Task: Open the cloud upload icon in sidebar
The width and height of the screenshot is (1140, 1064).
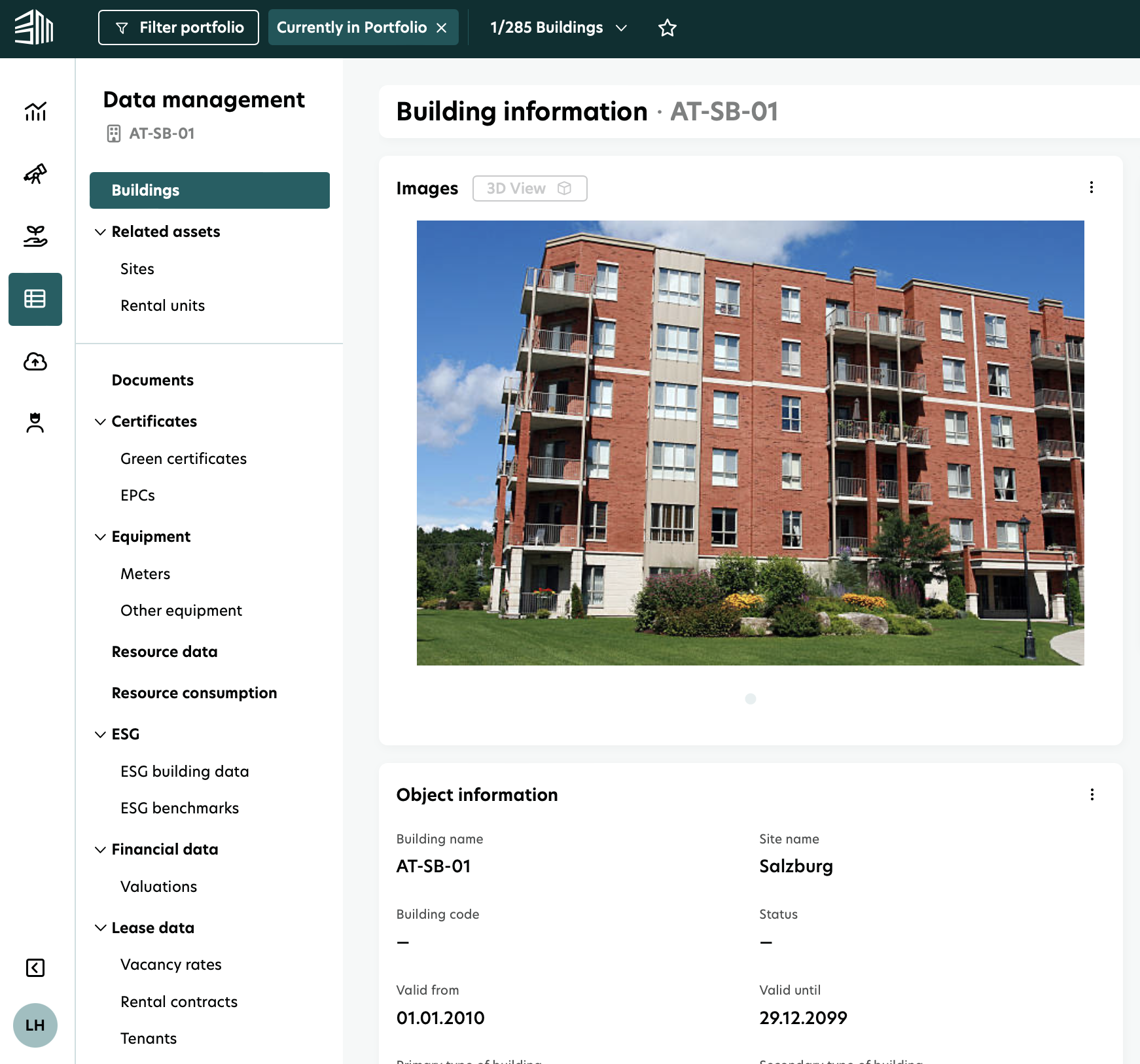Action: (35, 361)
